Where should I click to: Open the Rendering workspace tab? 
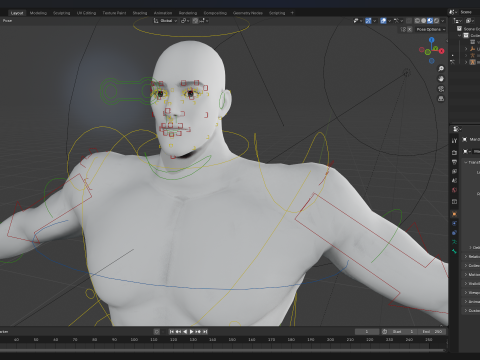click(188, 13)
